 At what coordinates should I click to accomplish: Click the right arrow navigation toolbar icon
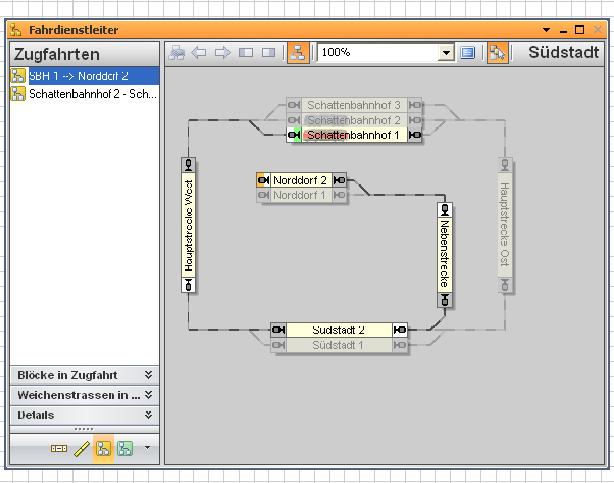coord(222,53)
